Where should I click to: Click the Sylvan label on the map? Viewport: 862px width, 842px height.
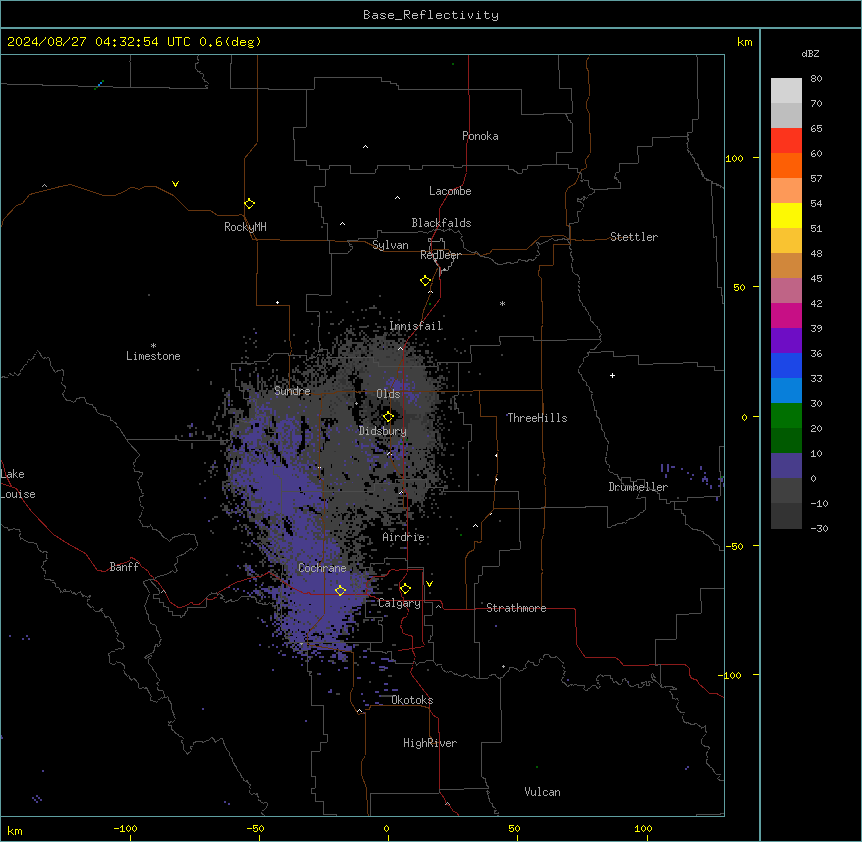pos(390,245)
